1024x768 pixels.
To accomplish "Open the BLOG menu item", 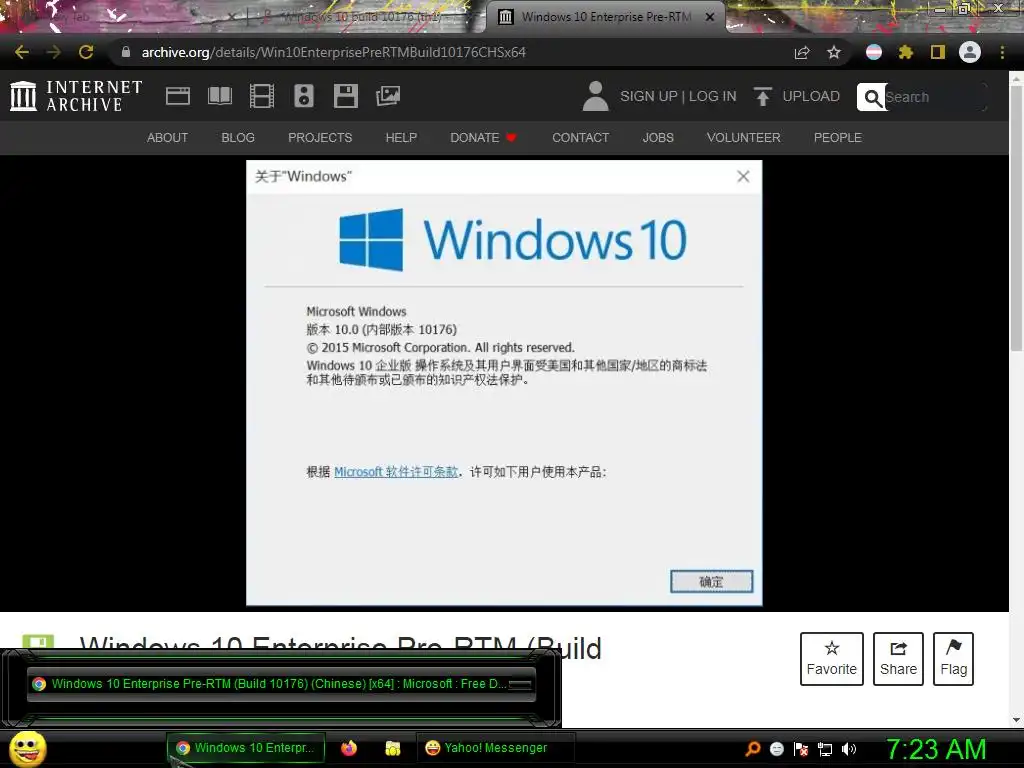I will click(238, 138).
